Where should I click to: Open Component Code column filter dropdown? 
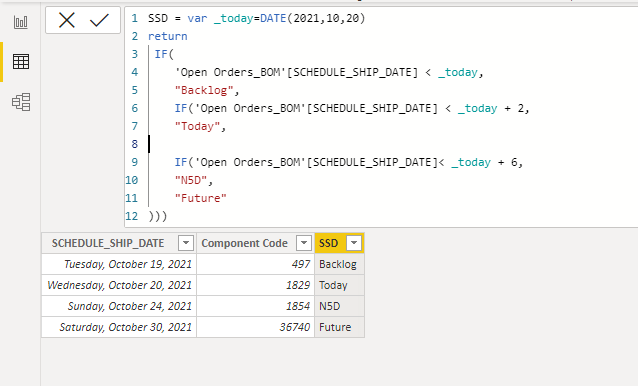click(x=304, y=243)
